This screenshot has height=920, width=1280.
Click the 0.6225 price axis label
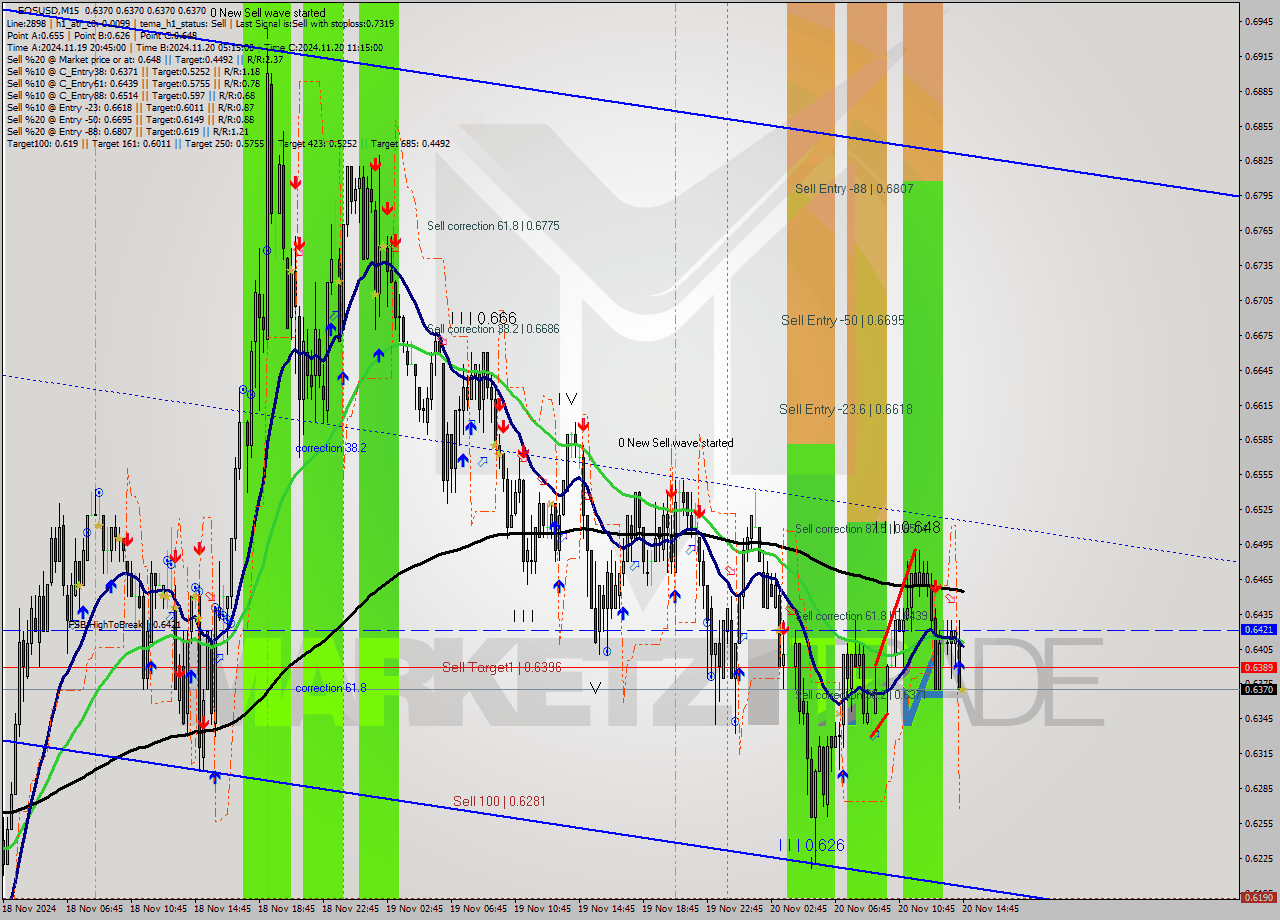pos(1257,857)
